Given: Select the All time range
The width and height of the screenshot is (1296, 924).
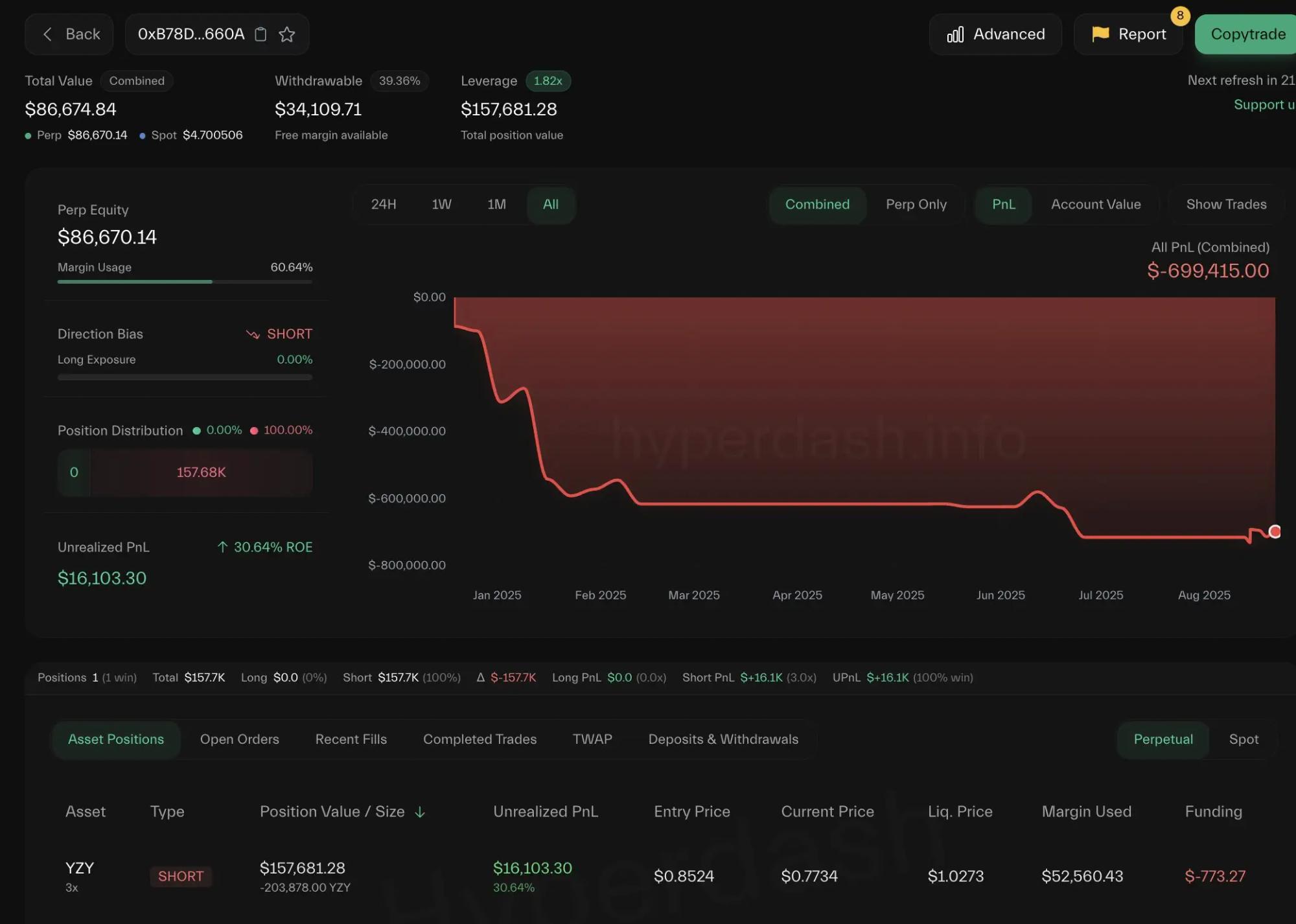Looking at the screenshot, I should [x=551, y=205].
